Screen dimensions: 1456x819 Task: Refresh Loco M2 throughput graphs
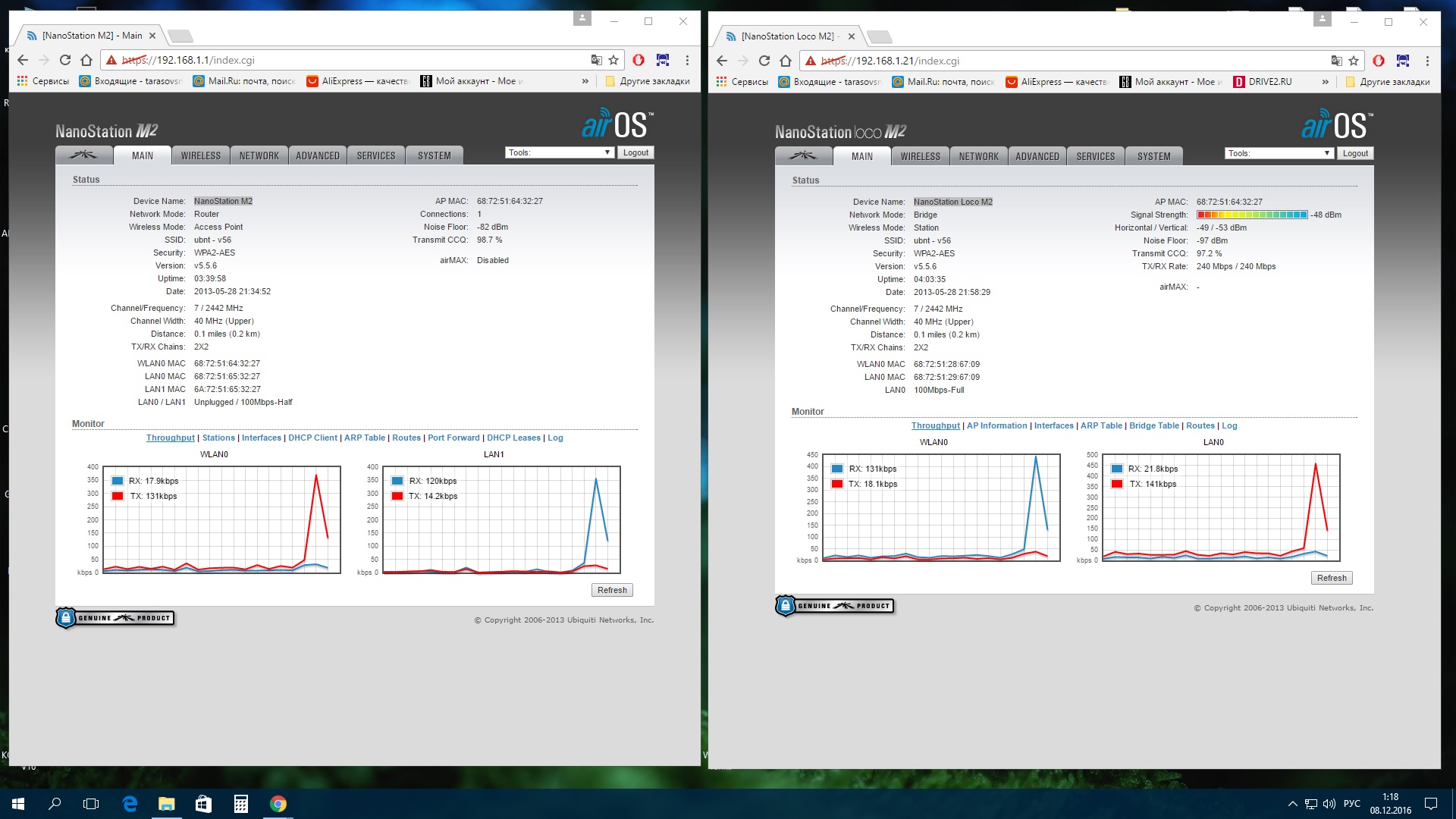tap(1332, 578)
